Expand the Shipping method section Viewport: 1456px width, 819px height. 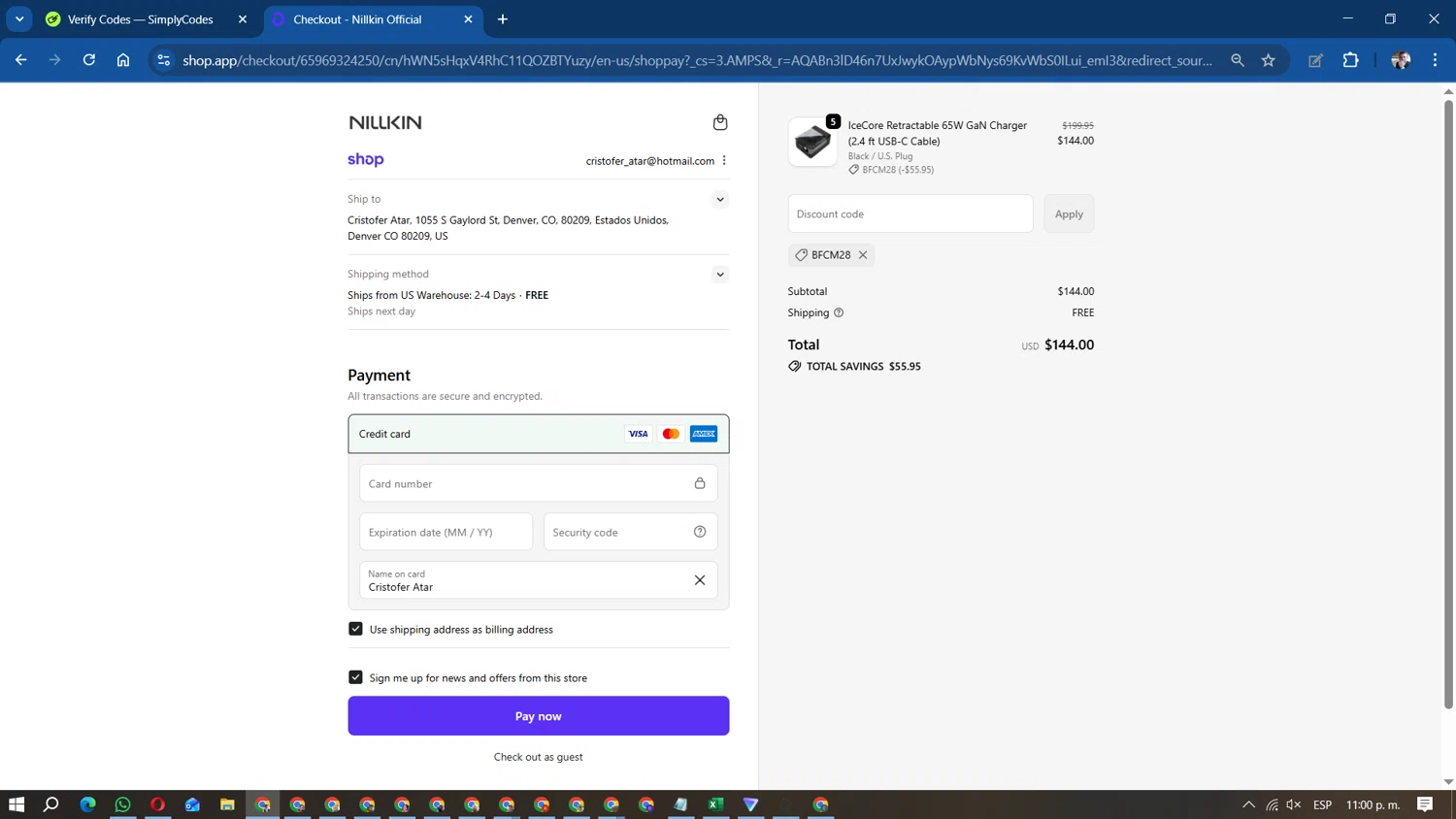(x=719, y=275)
